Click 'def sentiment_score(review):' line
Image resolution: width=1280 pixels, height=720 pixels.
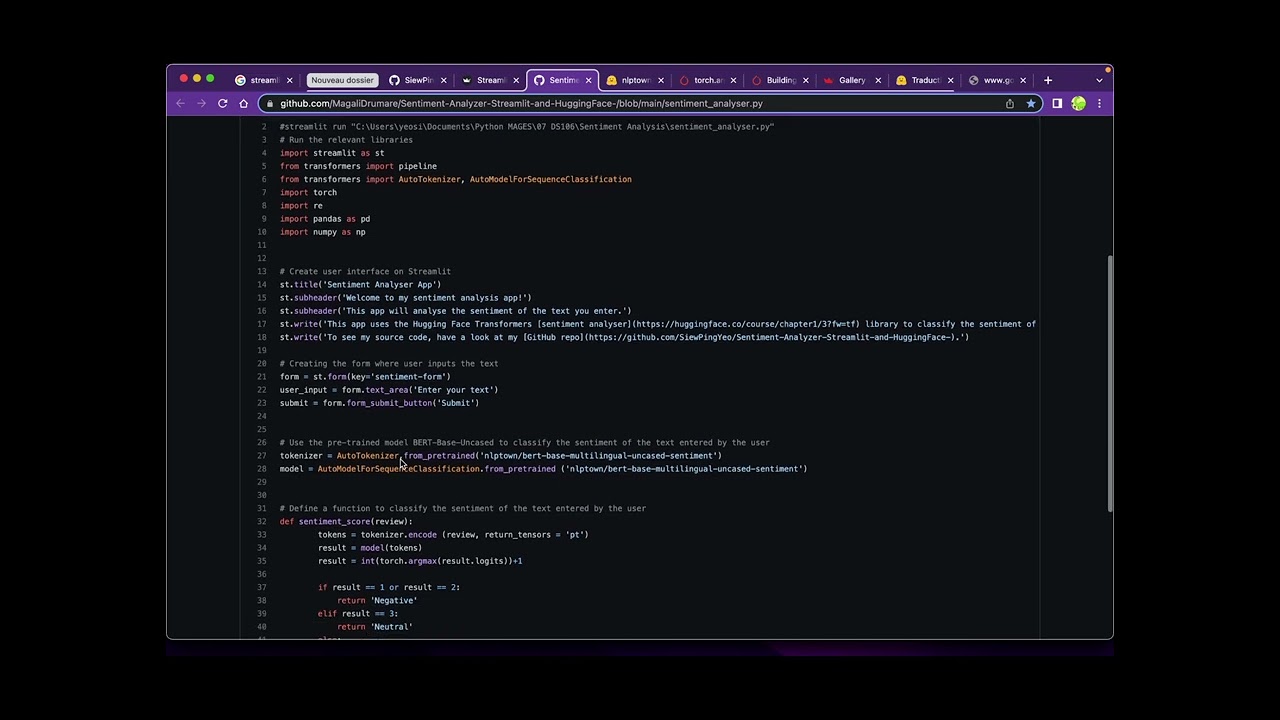tap(346, 522)
